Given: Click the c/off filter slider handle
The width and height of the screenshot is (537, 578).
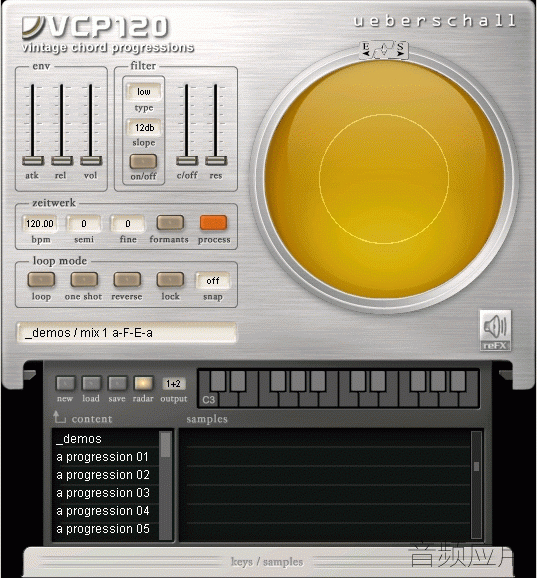Looking at the screenshot, I should (187, 161).
